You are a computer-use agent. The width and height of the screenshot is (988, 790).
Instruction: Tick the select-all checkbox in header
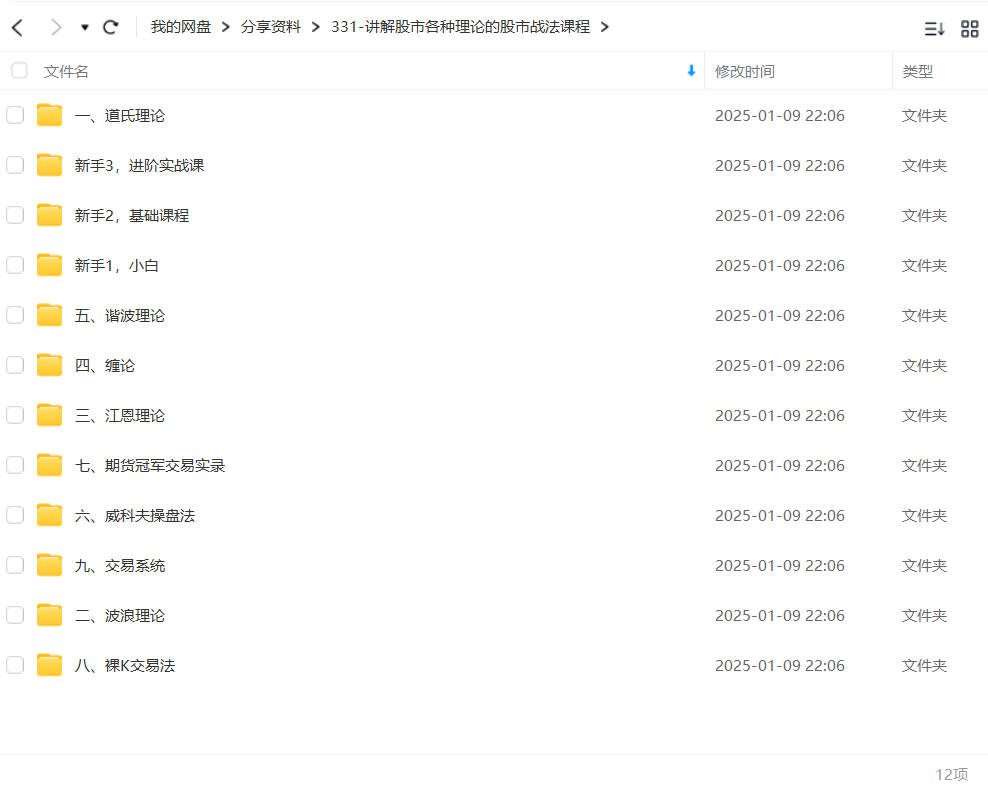(x=20, y=70)
